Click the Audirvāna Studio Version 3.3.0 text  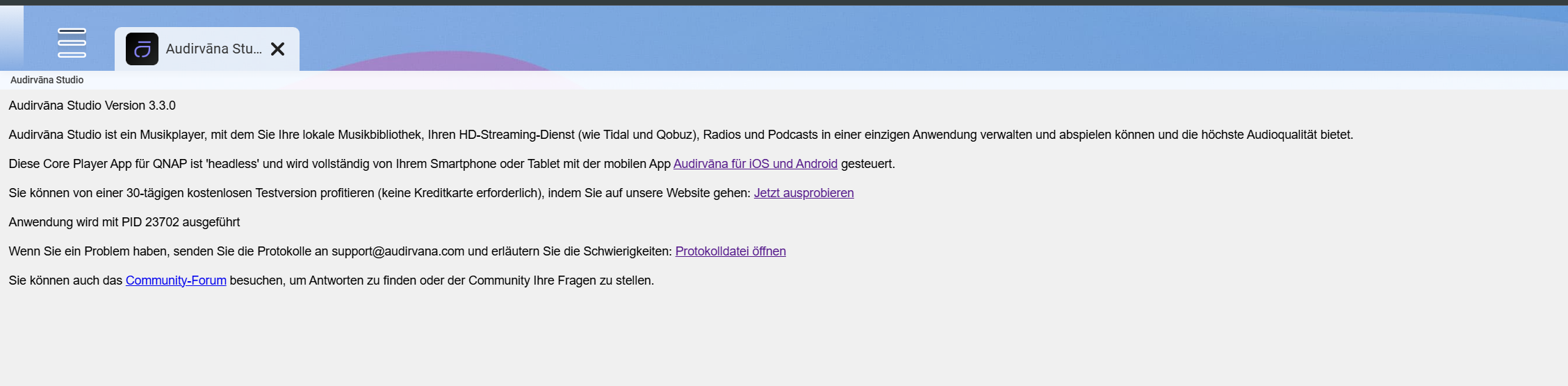click(x=92, y=106)
